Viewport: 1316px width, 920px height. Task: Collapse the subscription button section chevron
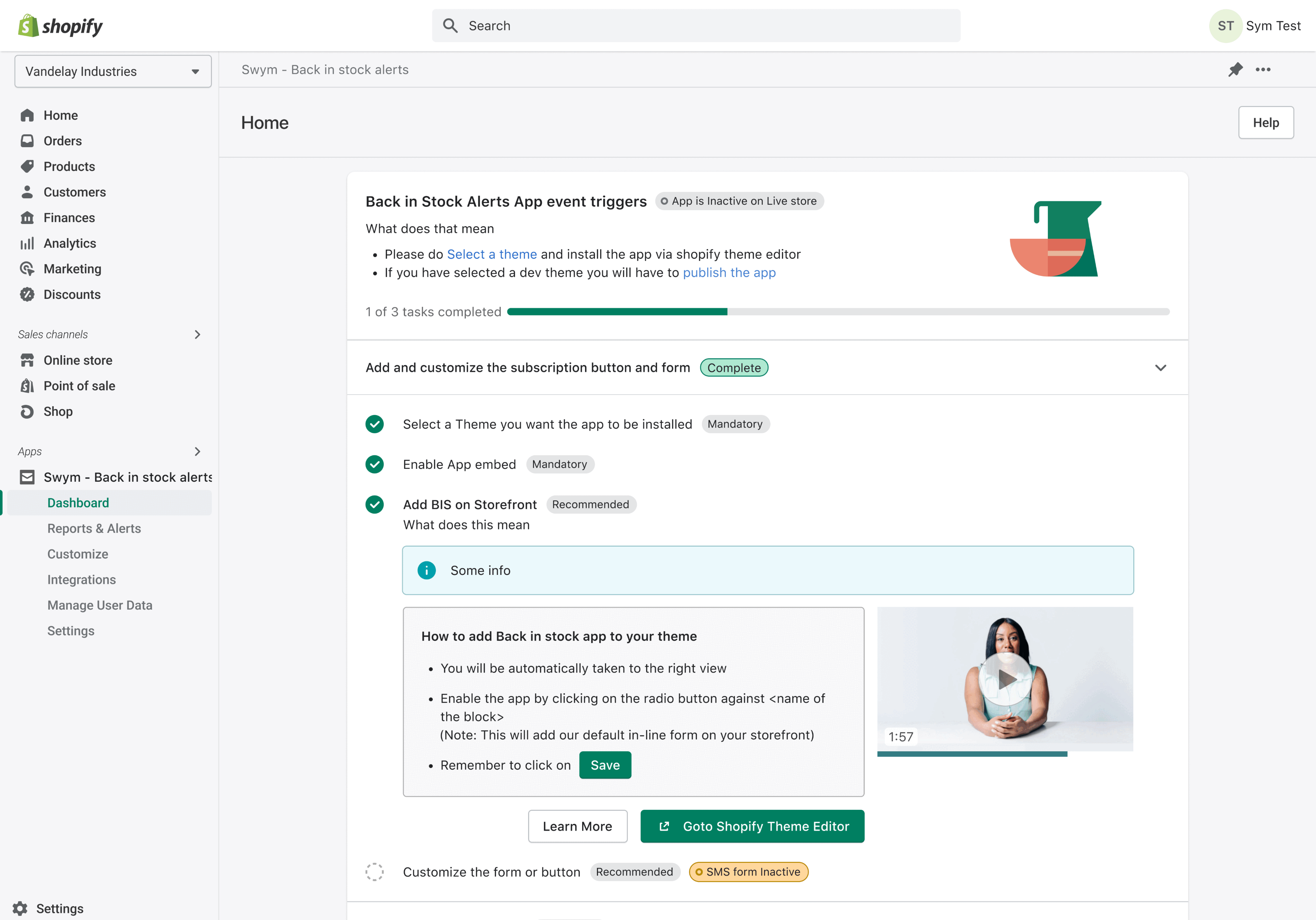coord(1160,367)
